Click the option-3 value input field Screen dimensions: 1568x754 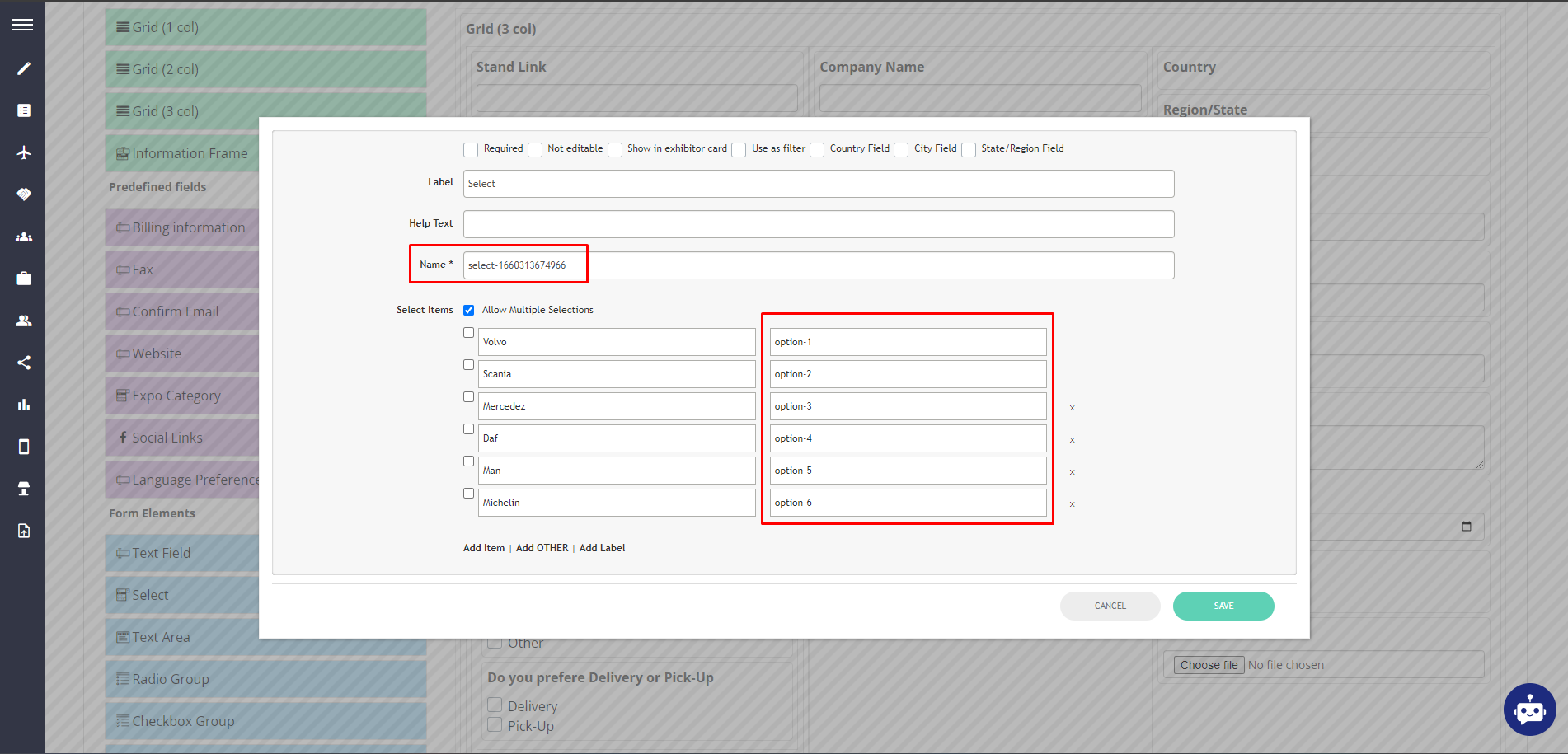point(908,406)
